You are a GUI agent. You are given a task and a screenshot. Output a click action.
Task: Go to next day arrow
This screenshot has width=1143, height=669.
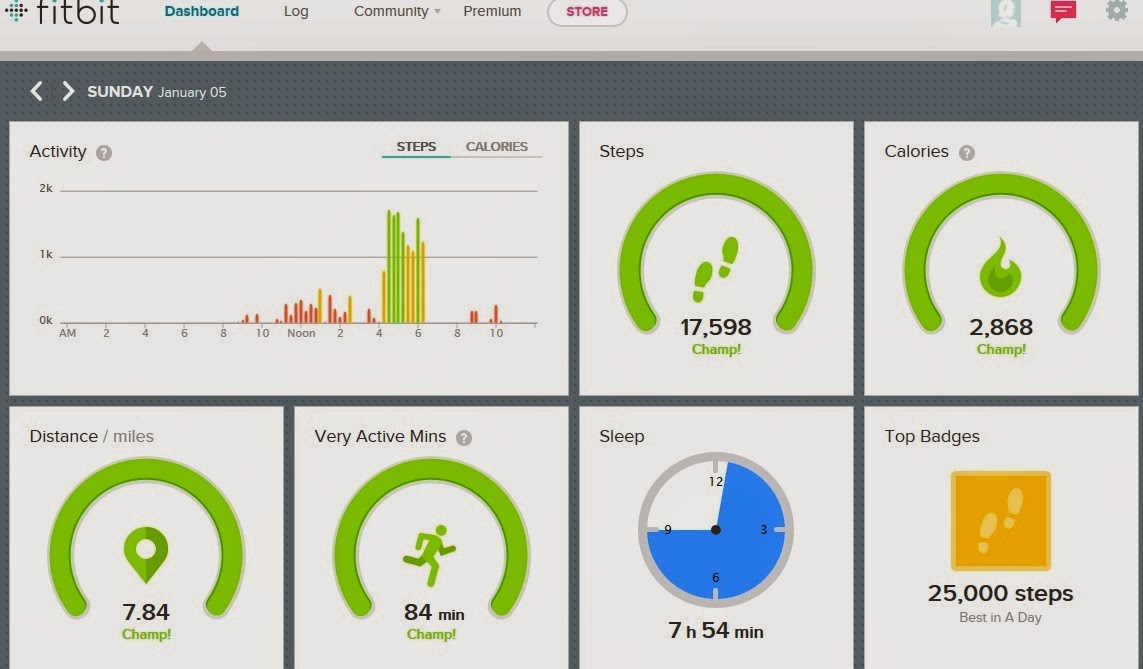tap(68, 91)
